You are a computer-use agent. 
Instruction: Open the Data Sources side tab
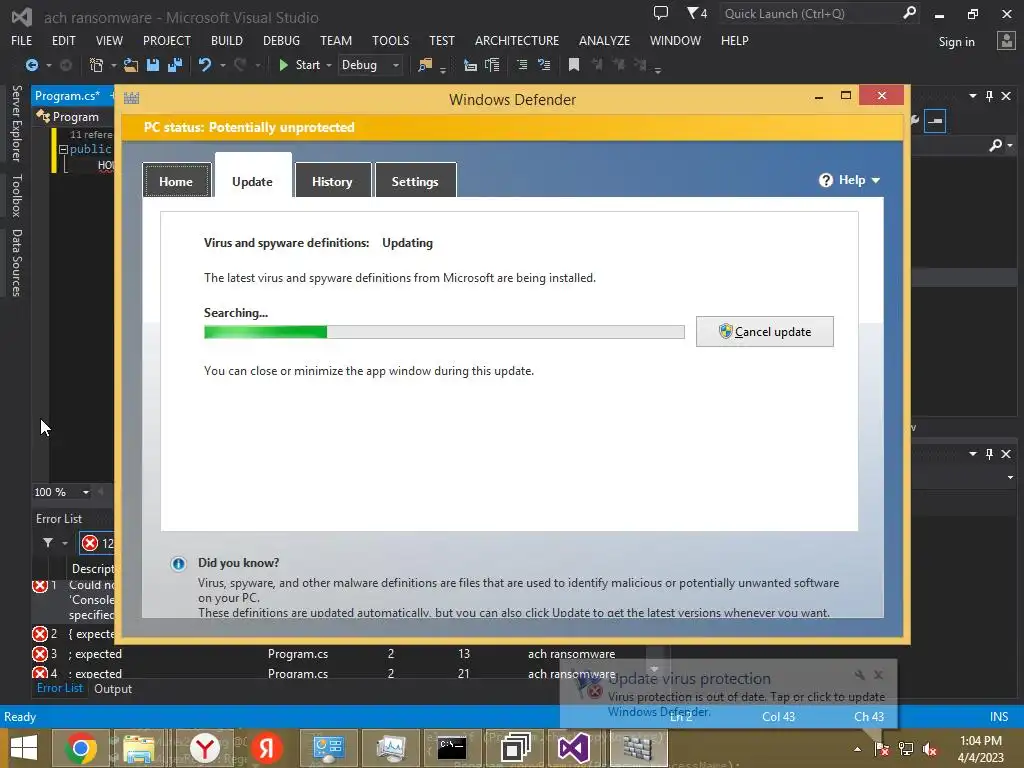(17, 263)
